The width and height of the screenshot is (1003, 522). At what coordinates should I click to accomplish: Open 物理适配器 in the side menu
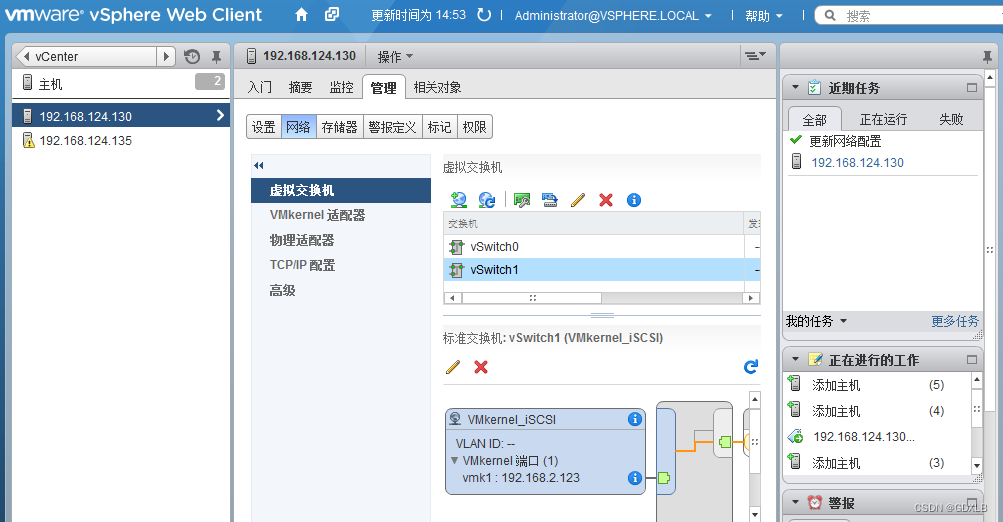[x=302, y=240]
